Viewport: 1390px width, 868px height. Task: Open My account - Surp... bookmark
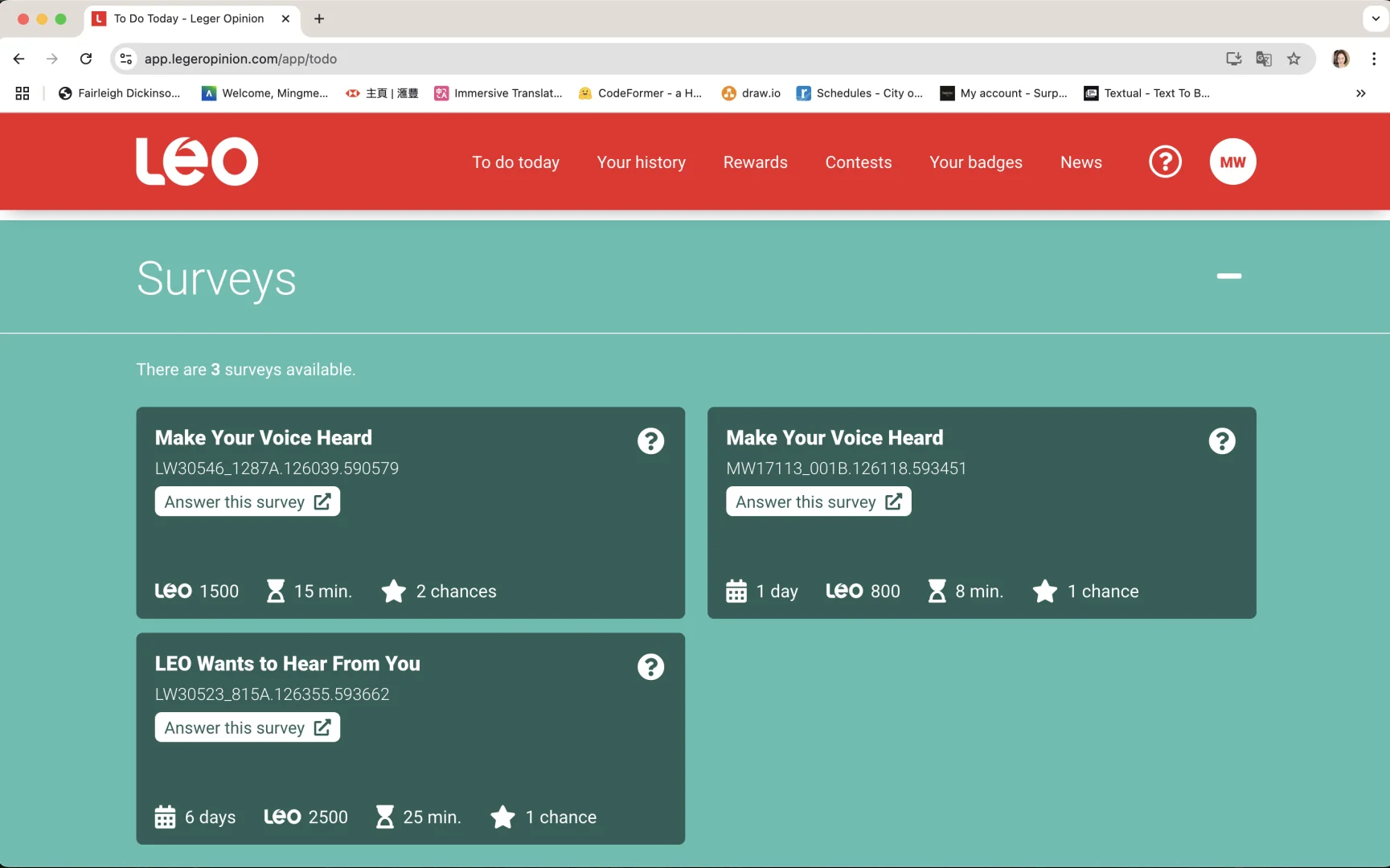pyautogui.click(x=1003, y=93)
